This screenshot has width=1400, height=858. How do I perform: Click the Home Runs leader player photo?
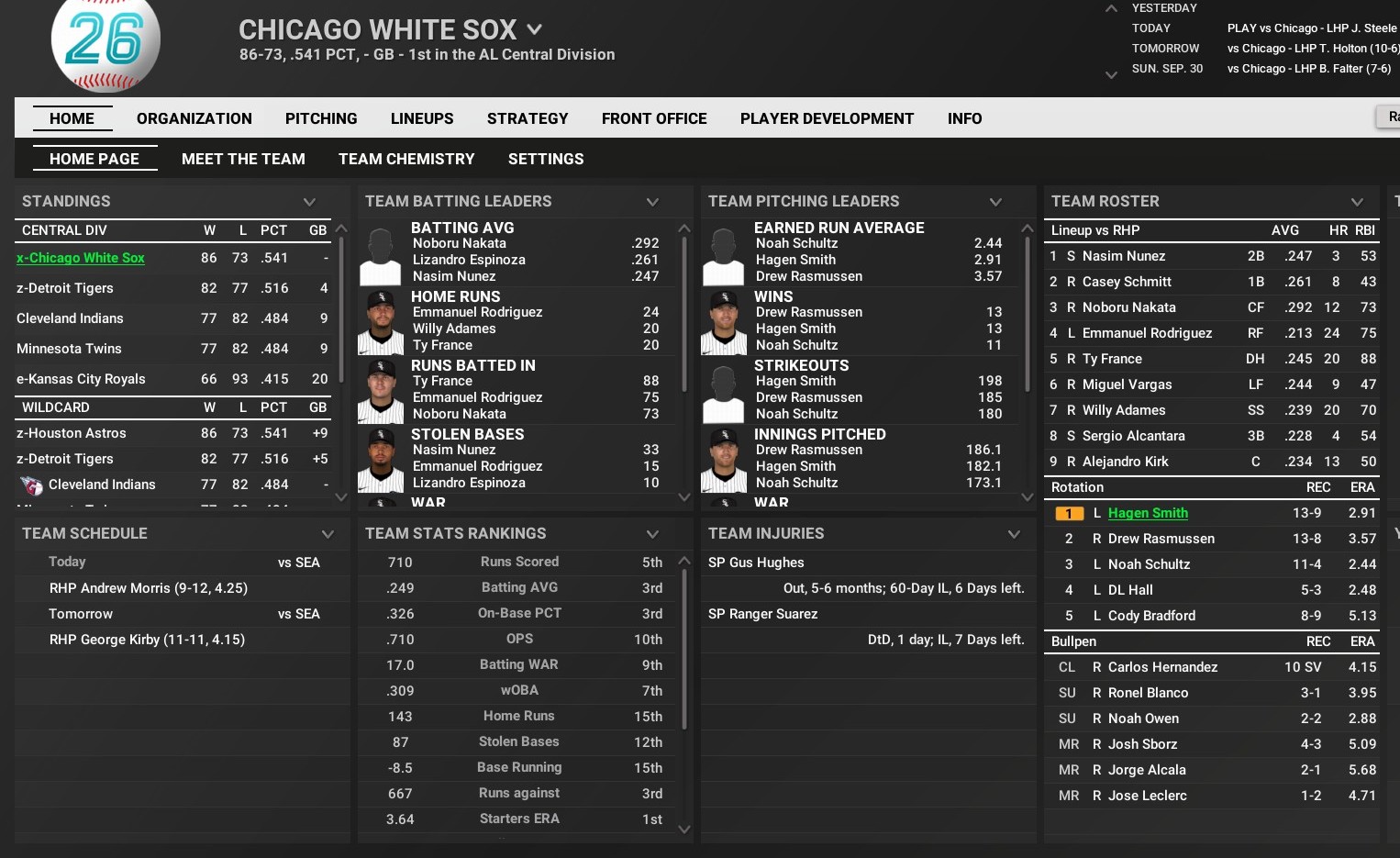point(381,322)
